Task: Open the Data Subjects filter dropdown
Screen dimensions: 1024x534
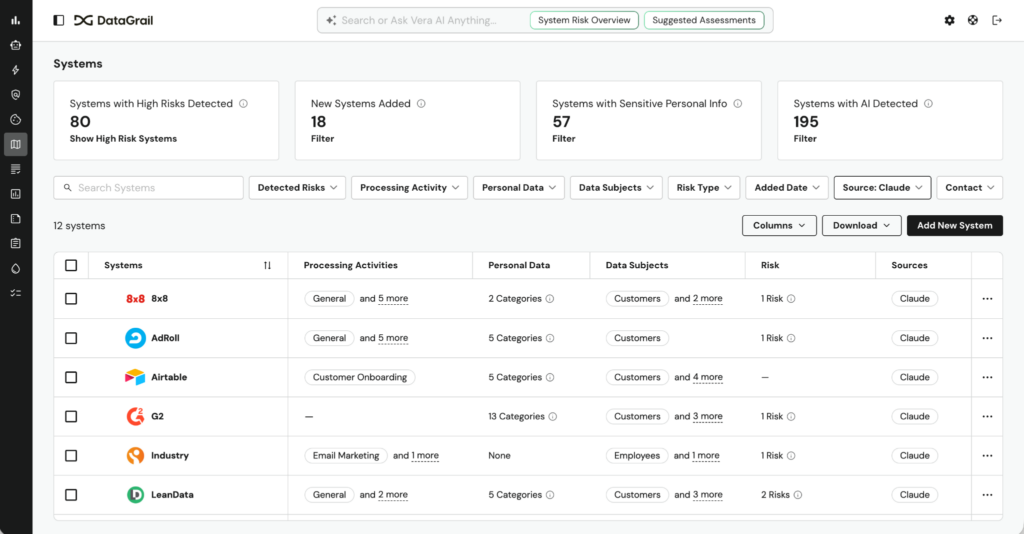Action: (x=616, y=187)
